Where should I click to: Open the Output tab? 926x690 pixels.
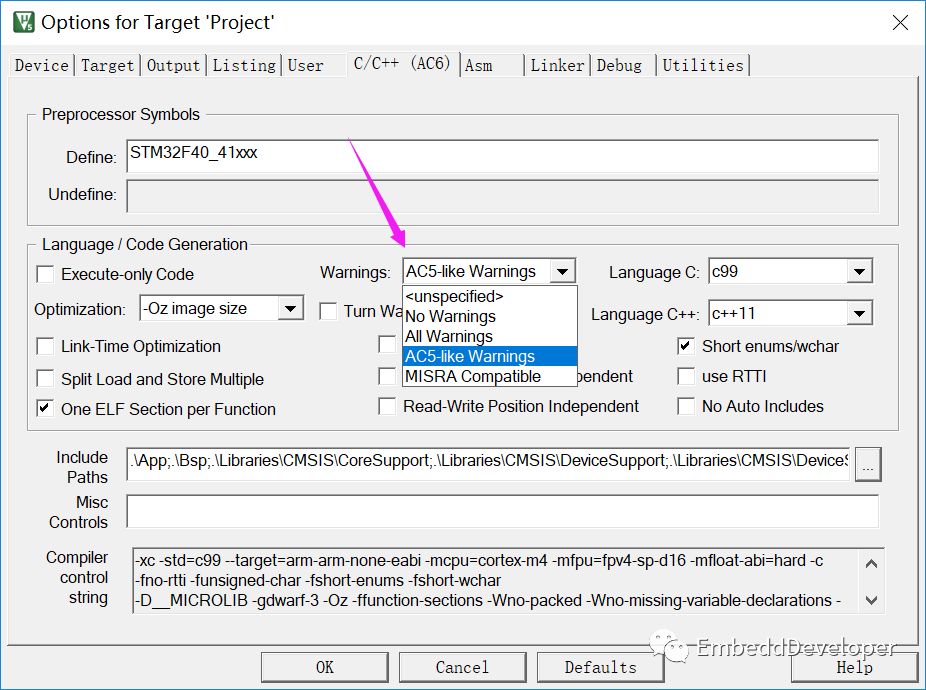(x=173, y=65)
